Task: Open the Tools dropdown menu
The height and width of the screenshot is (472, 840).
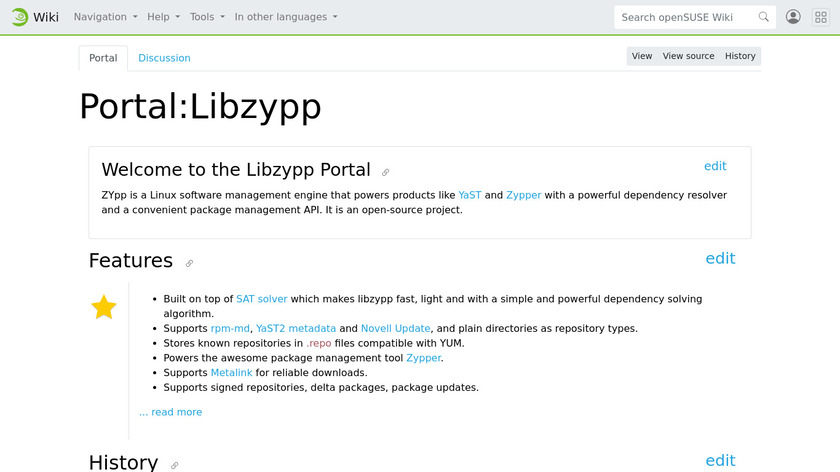Action: point(207,17)
